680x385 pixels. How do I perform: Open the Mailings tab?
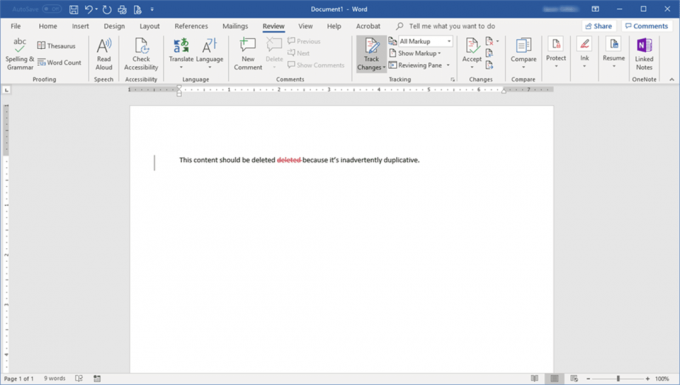[235, 26]
